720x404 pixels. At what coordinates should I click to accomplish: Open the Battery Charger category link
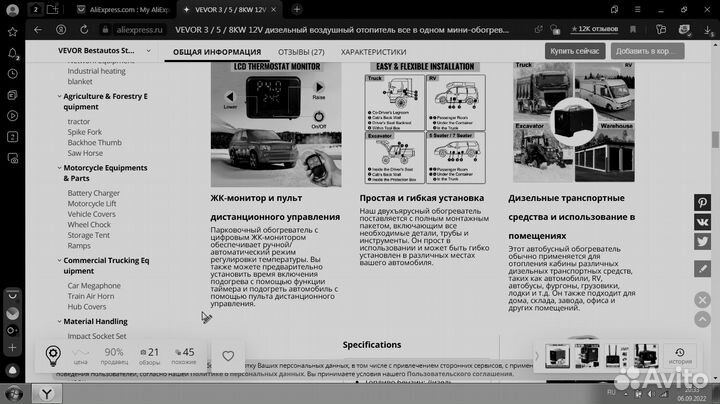93,193
